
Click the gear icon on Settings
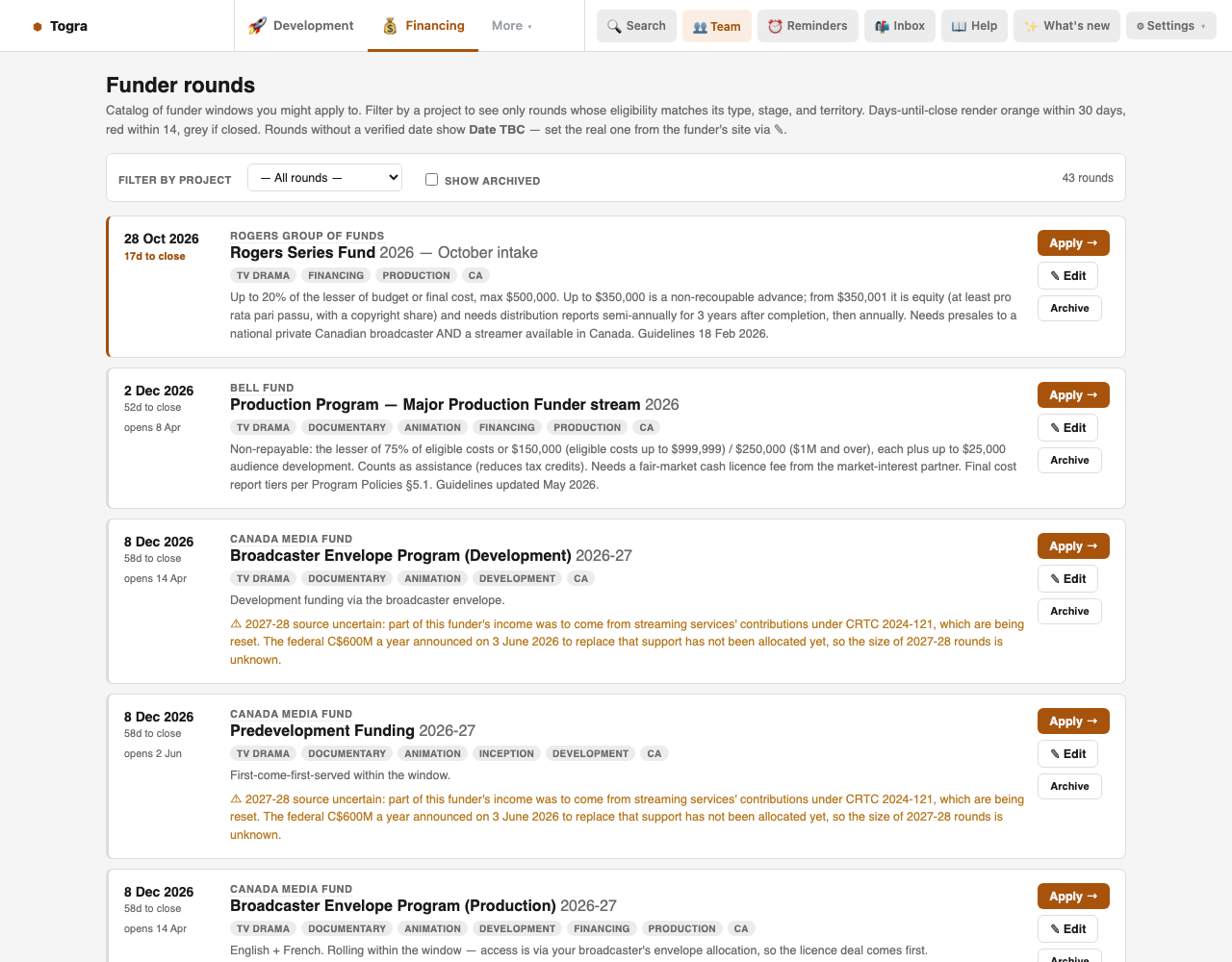click(1141, 26)
